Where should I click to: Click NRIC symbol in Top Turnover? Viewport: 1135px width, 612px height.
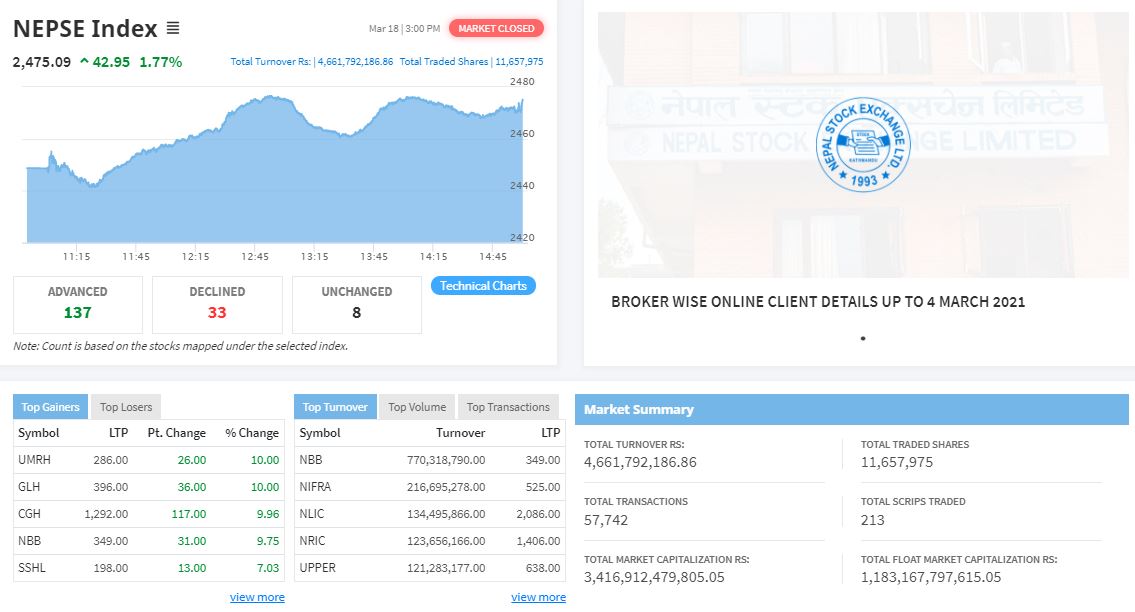[313, 541]
